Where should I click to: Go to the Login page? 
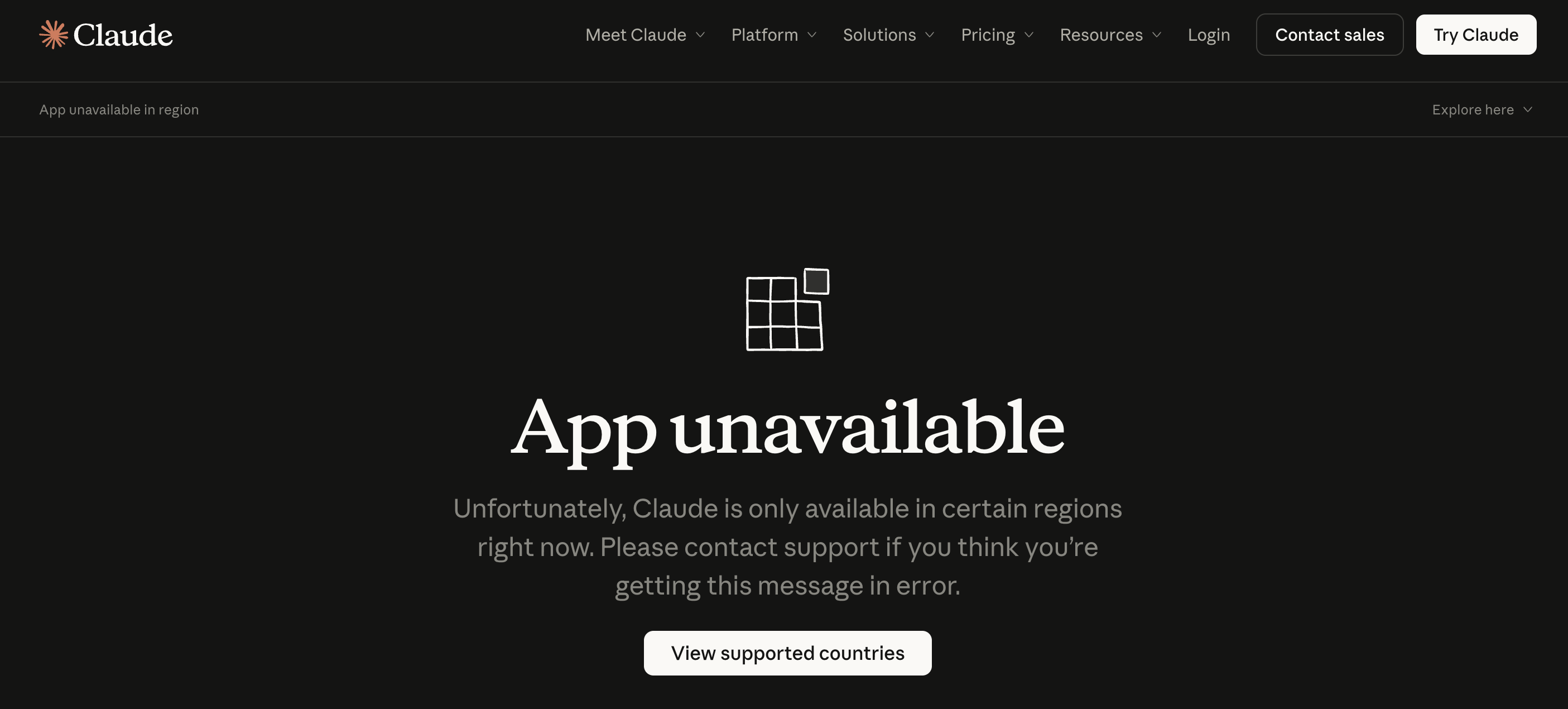pyautogui.click(x=1209, y=35)
